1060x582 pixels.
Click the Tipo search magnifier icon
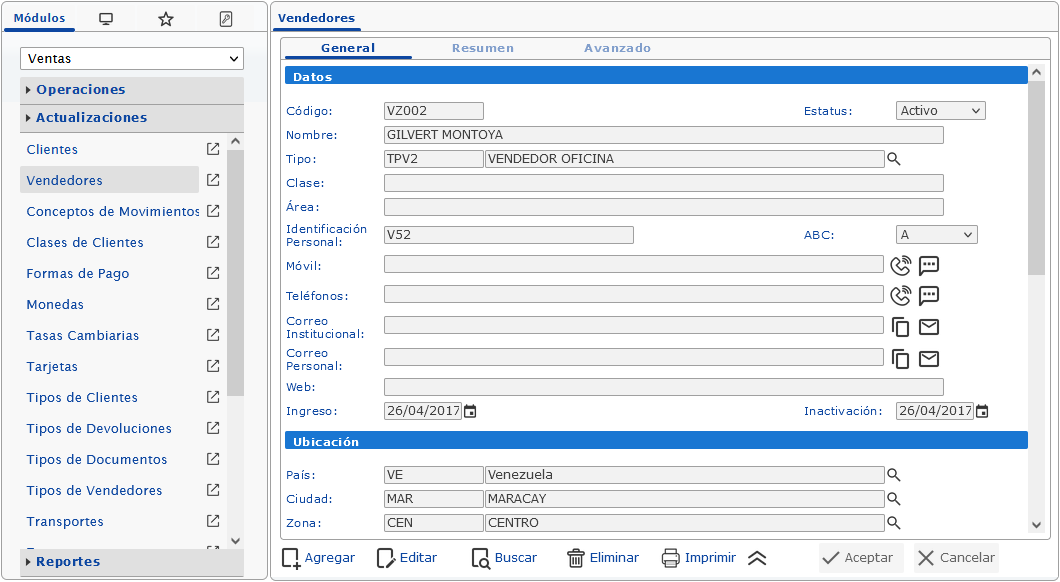(894, 160)
